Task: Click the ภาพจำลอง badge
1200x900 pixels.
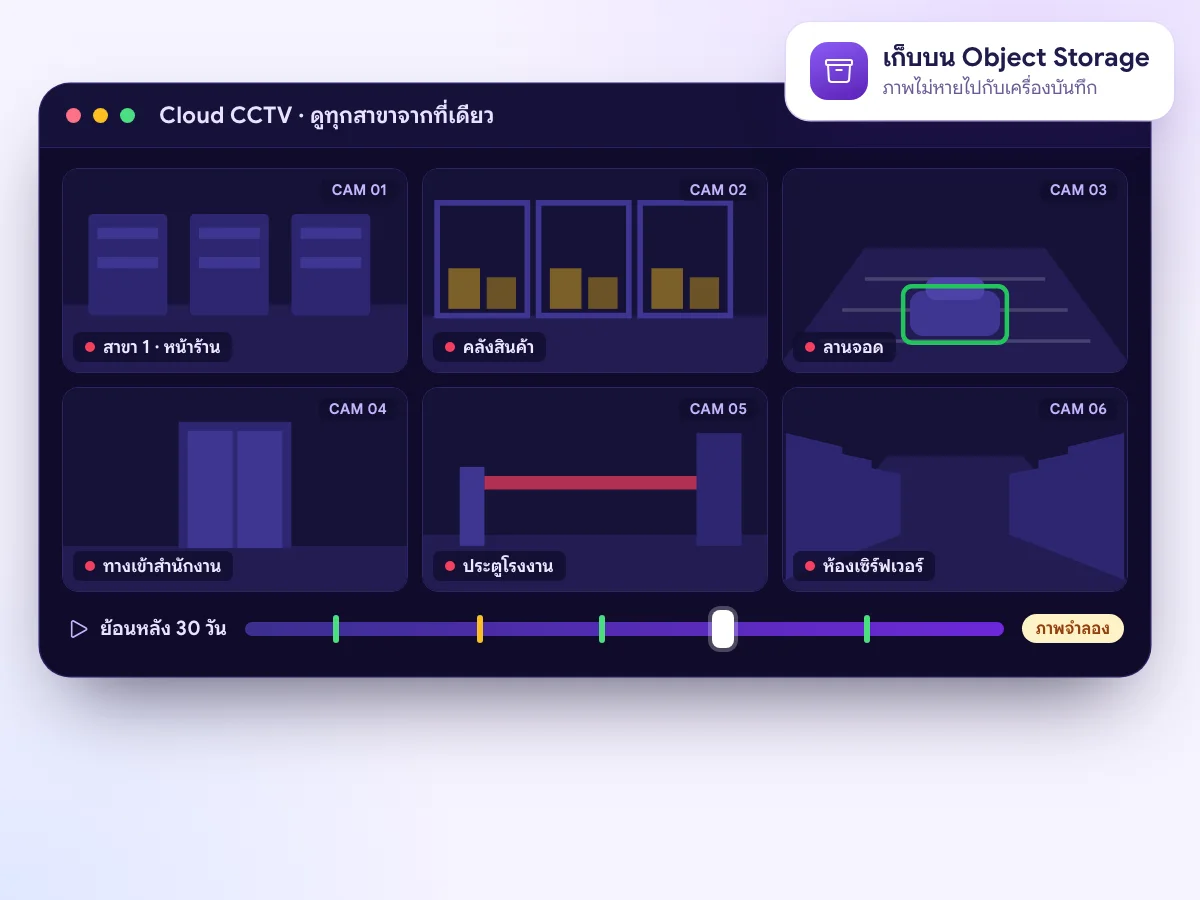Action: pyautogui.click(x=1073, y=629)
